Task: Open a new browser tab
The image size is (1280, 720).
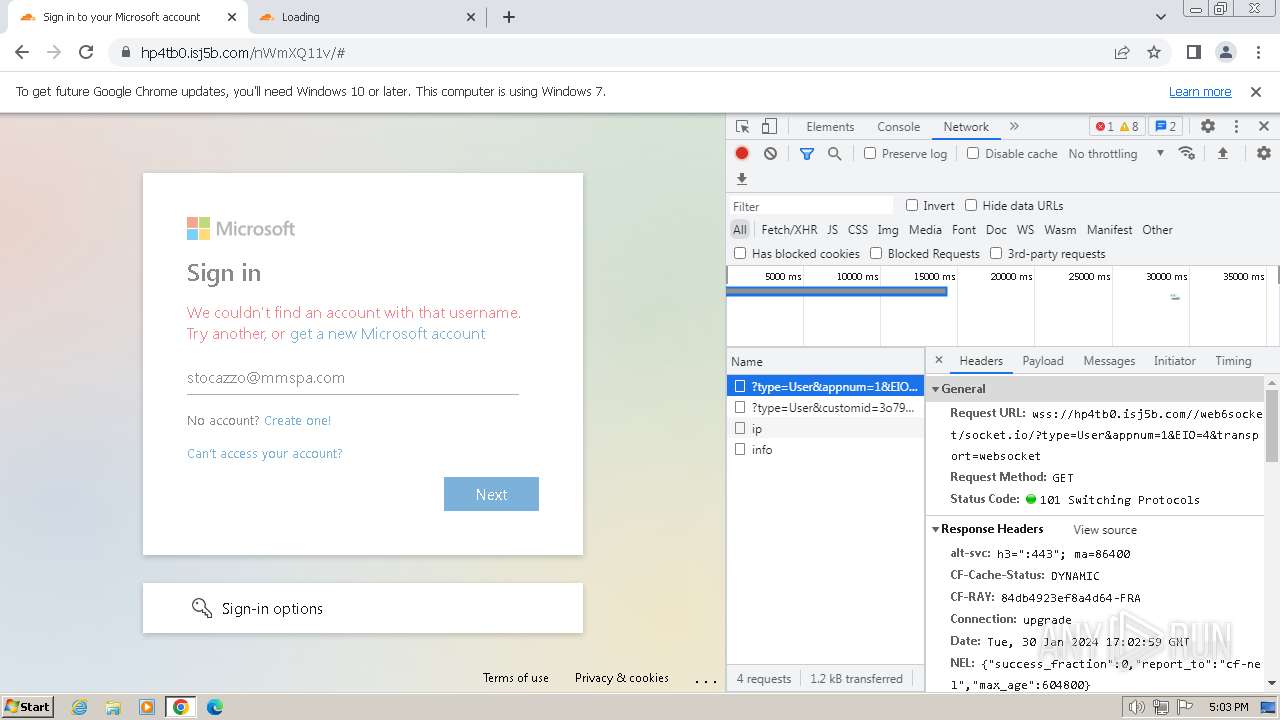Action: 509,17
